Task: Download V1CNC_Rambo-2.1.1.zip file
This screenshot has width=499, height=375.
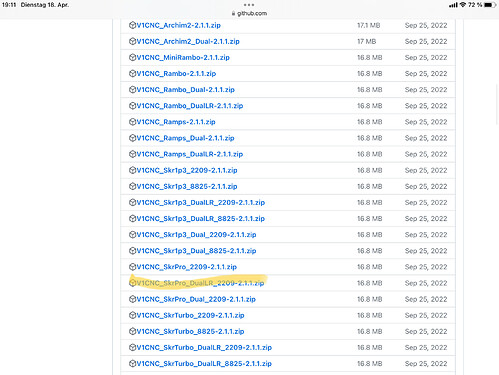Action: [x=176, y=73]
